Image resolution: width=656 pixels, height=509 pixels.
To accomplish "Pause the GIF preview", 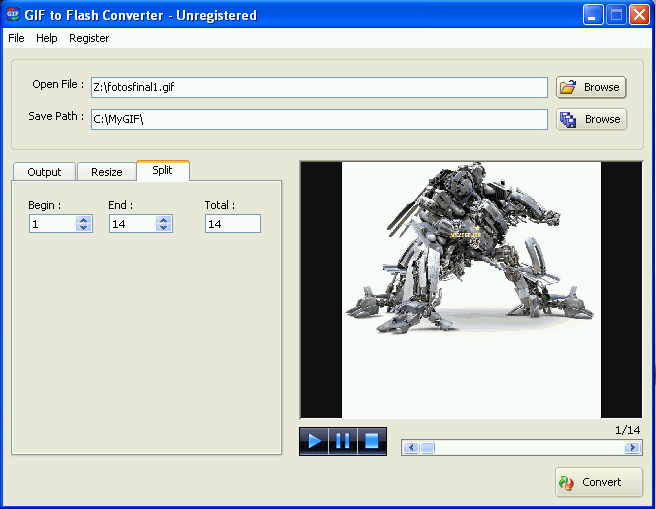I will point(343,441).
